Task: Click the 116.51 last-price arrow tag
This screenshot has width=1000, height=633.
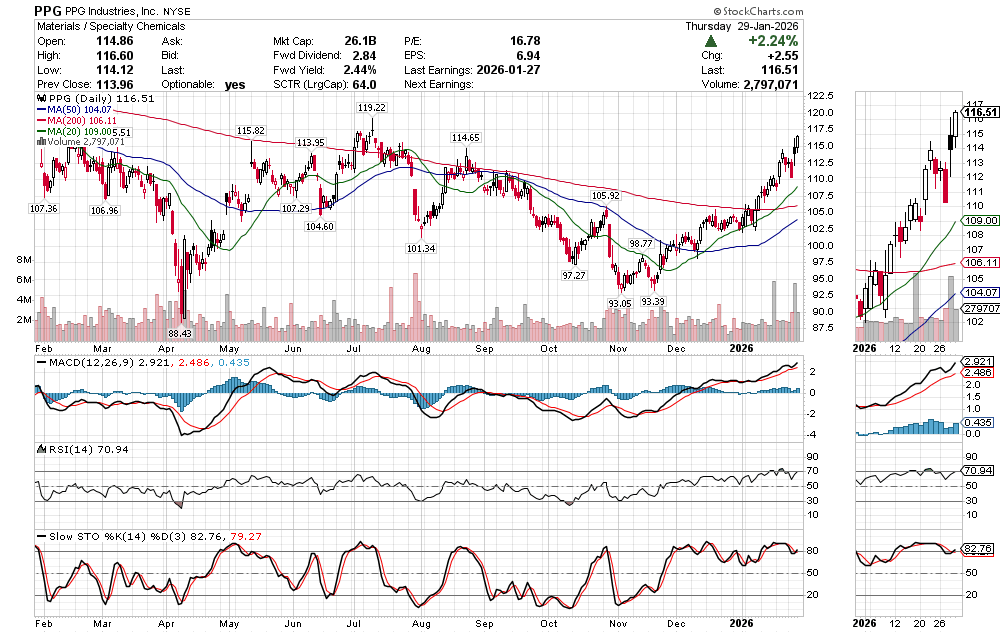Action: [980, 112]
